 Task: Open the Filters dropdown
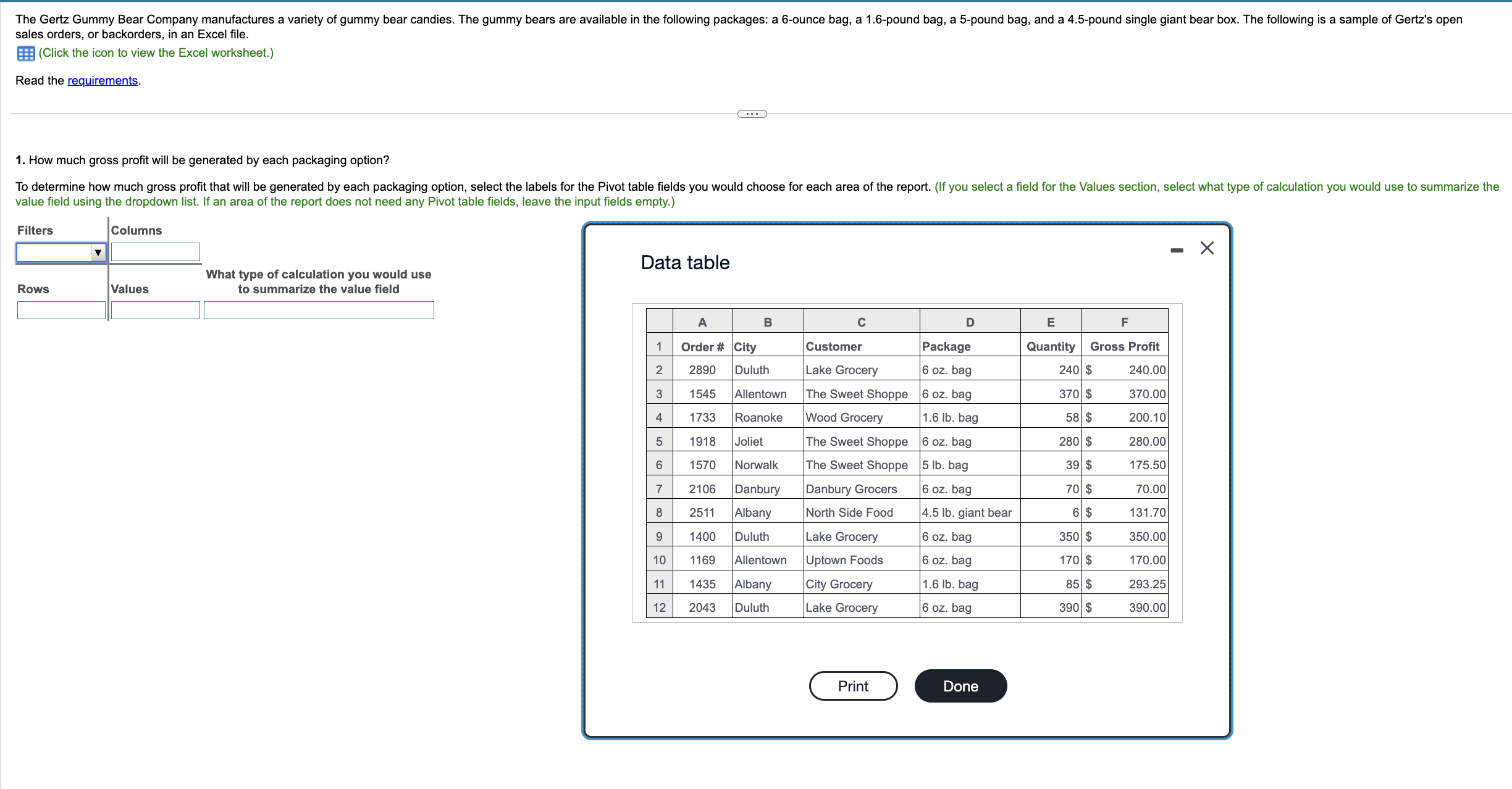click(60, 252)
